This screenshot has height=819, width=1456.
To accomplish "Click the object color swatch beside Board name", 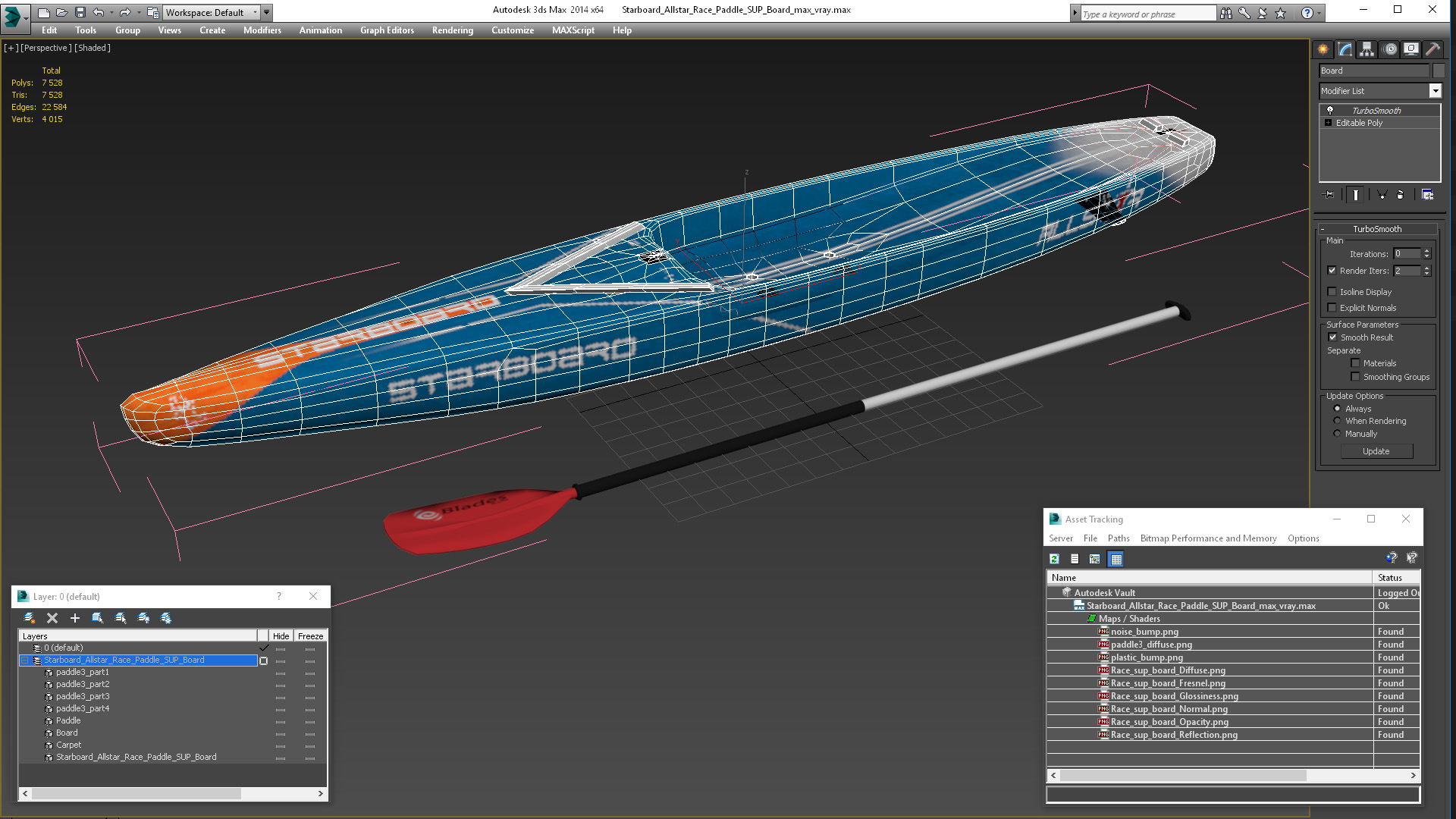I will click(1439, 71).
